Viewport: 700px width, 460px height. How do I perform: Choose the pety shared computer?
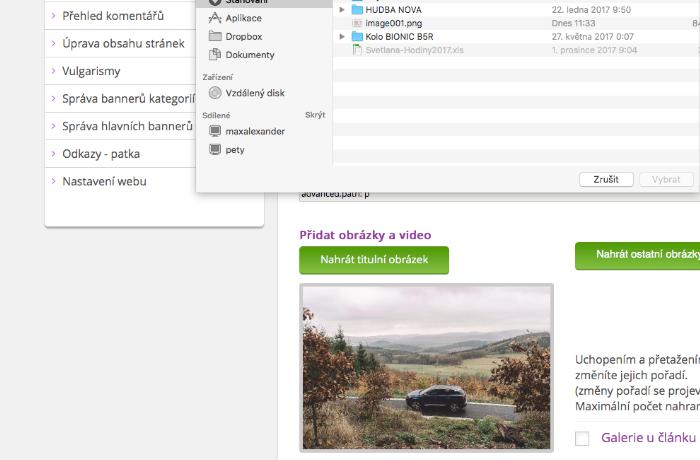[x=234, y=150]
